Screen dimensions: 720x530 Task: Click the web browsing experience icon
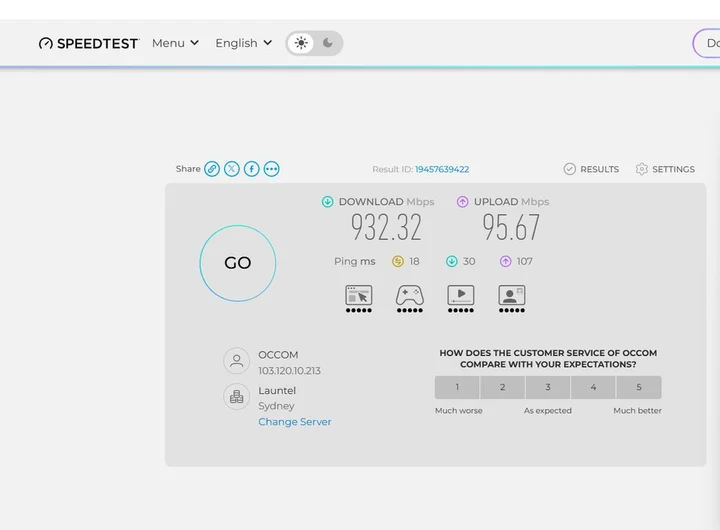pyautogui.click(x=359, y=299)
